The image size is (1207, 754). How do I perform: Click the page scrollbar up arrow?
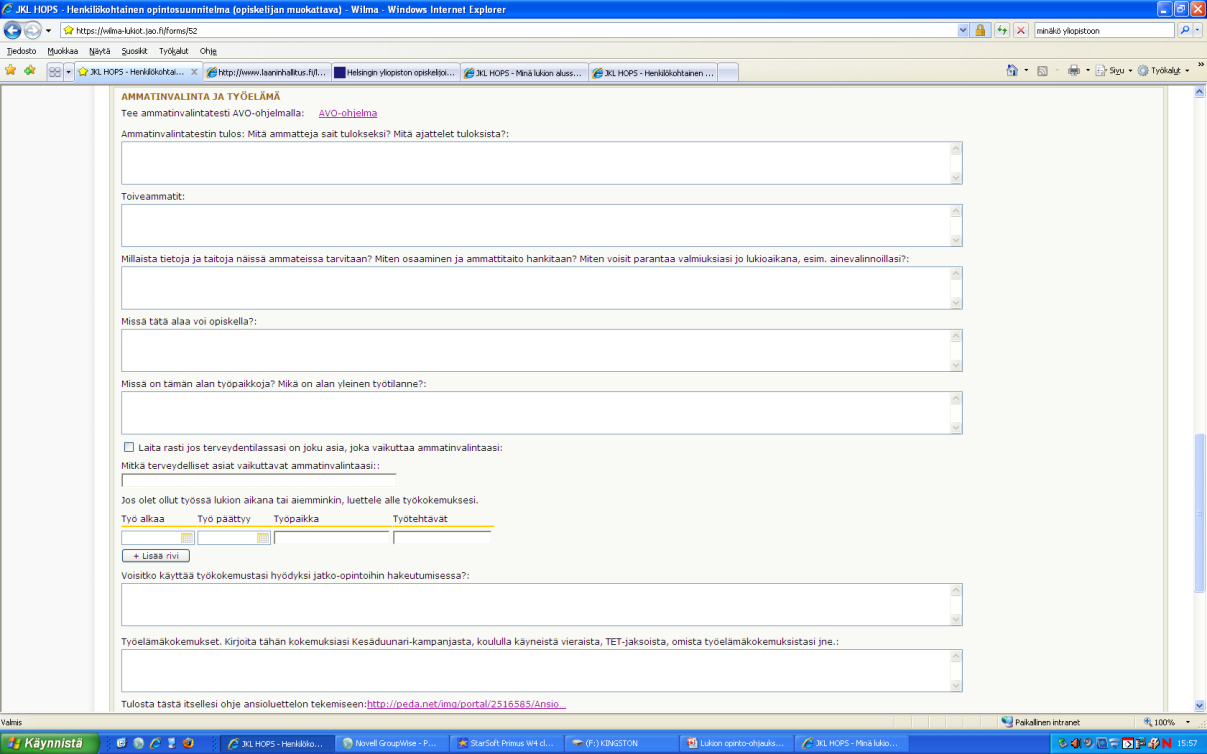(x=1199, y=92)
